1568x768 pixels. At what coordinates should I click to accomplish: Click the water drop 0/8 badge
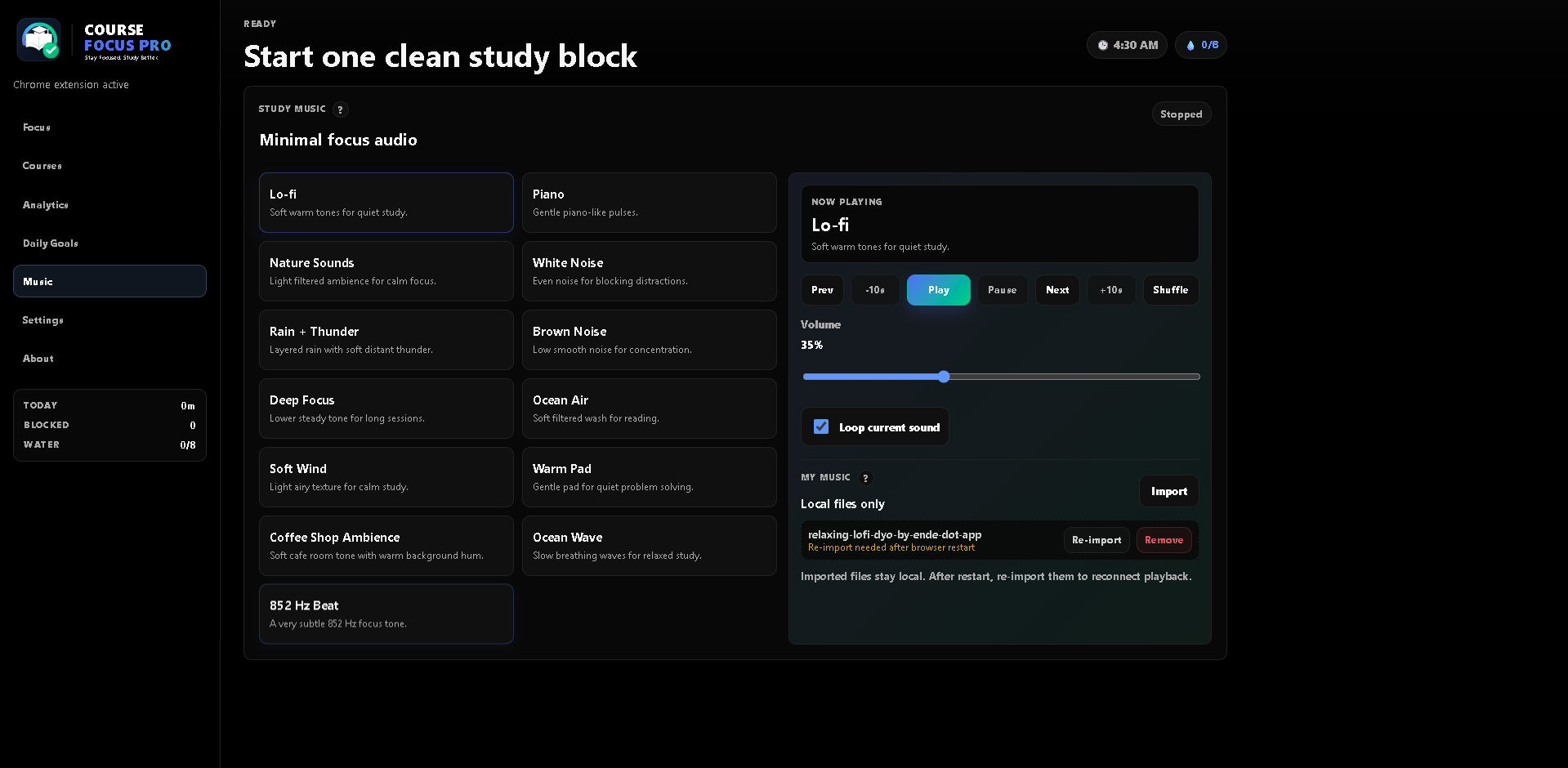pyautogui.click(x=1201, y=45)
